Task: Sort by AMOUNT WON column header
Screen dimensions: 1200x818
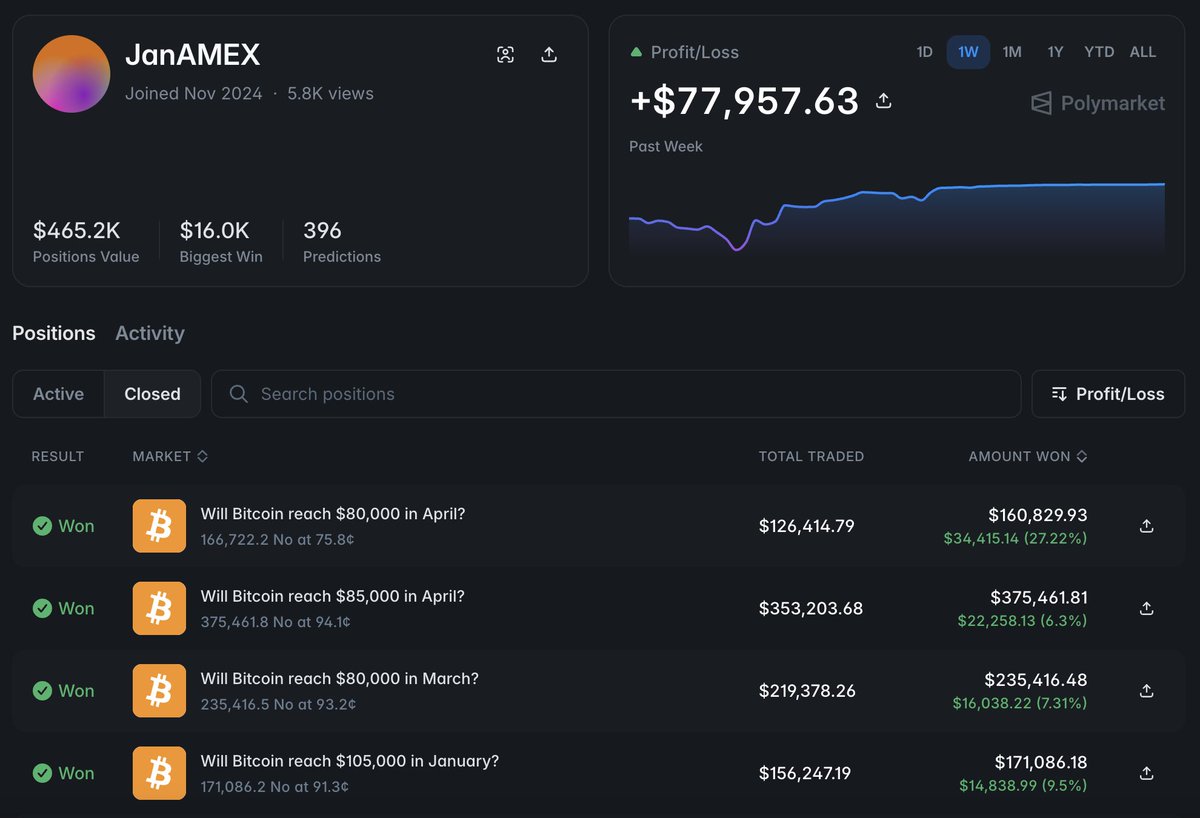Action: [1028, 456]
